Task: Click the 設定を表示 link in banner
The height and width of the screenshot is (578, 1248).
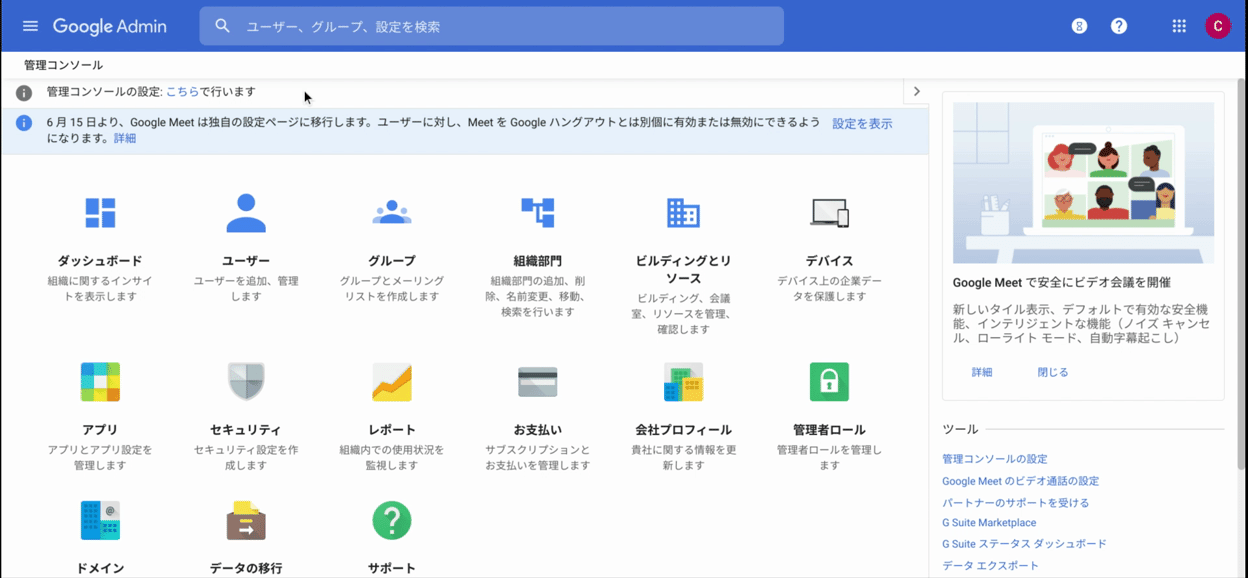Action: [x=862, y=124]
